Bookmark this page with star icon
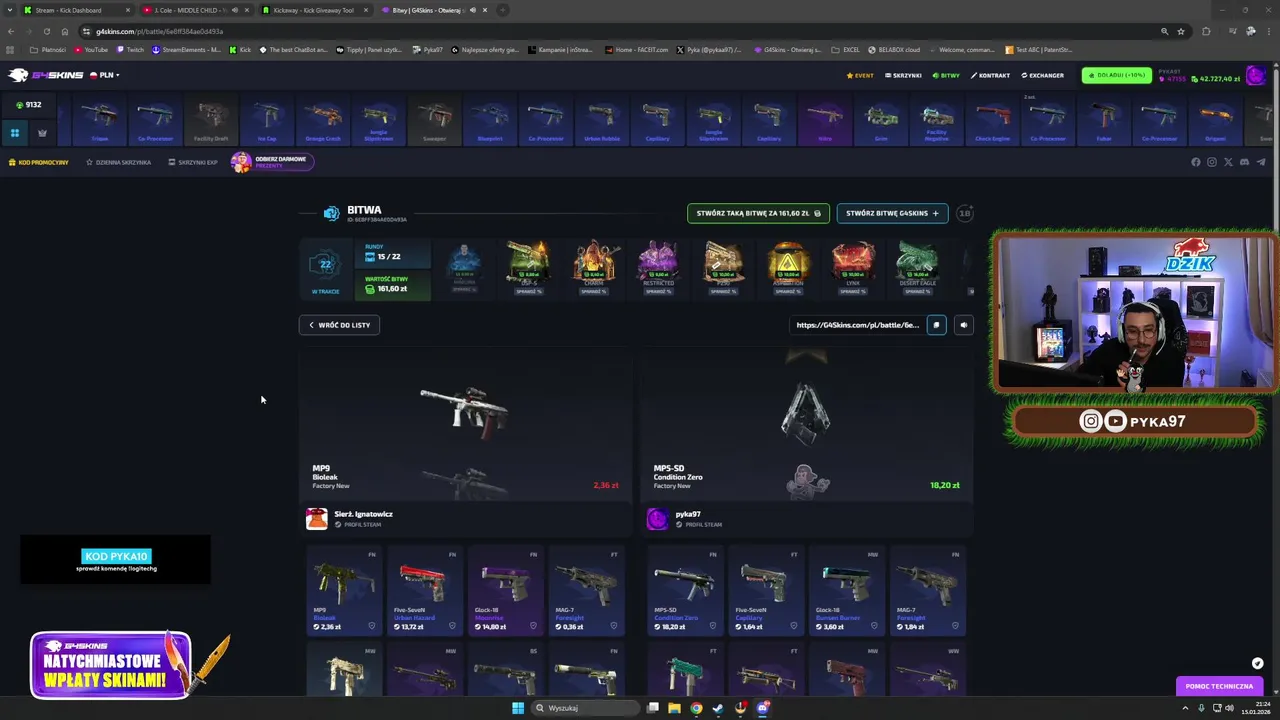 [x=1181, y=31]
